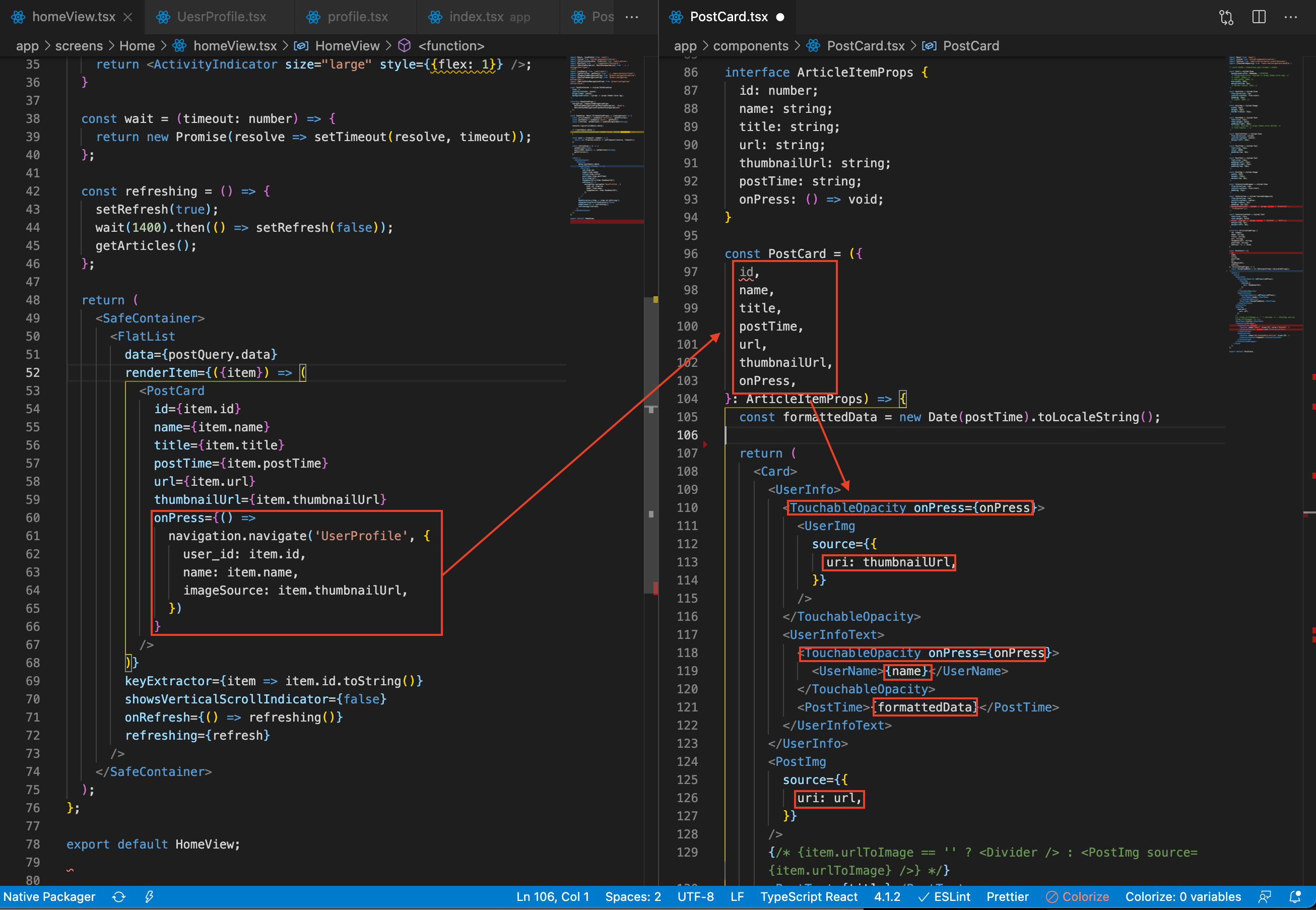Open the UTF-8 encoding selector
The width and height of the screenshot is (1316, 910).
coord(695,896)
